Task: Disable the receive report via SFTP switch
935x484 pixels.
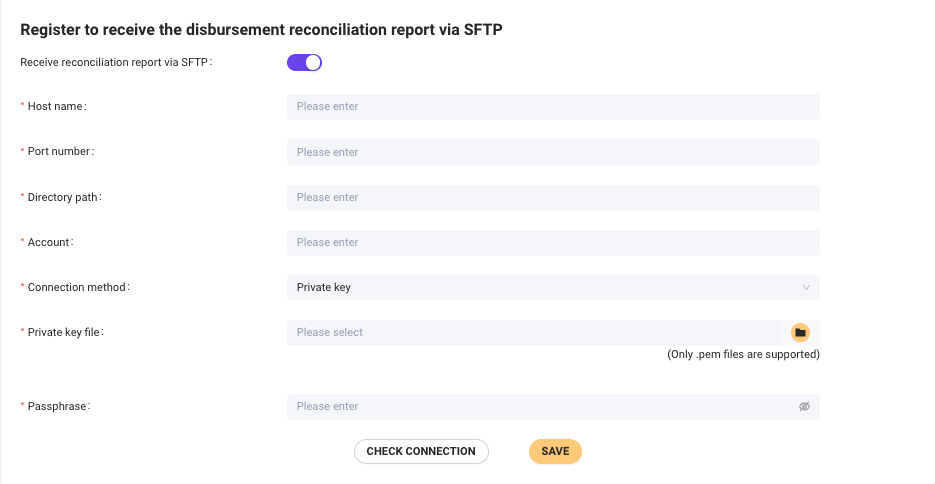Action: pyautogui.click(x=304, y=62)
